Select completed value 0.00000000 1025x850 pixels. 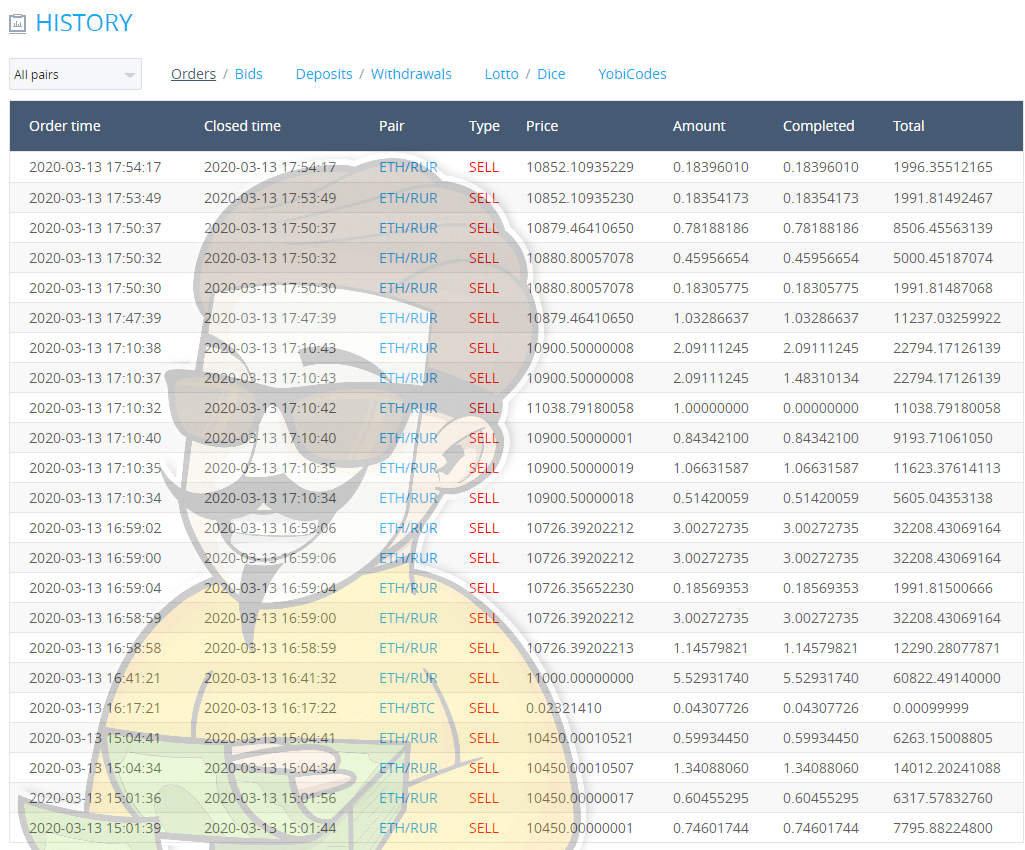click(821, 408)
